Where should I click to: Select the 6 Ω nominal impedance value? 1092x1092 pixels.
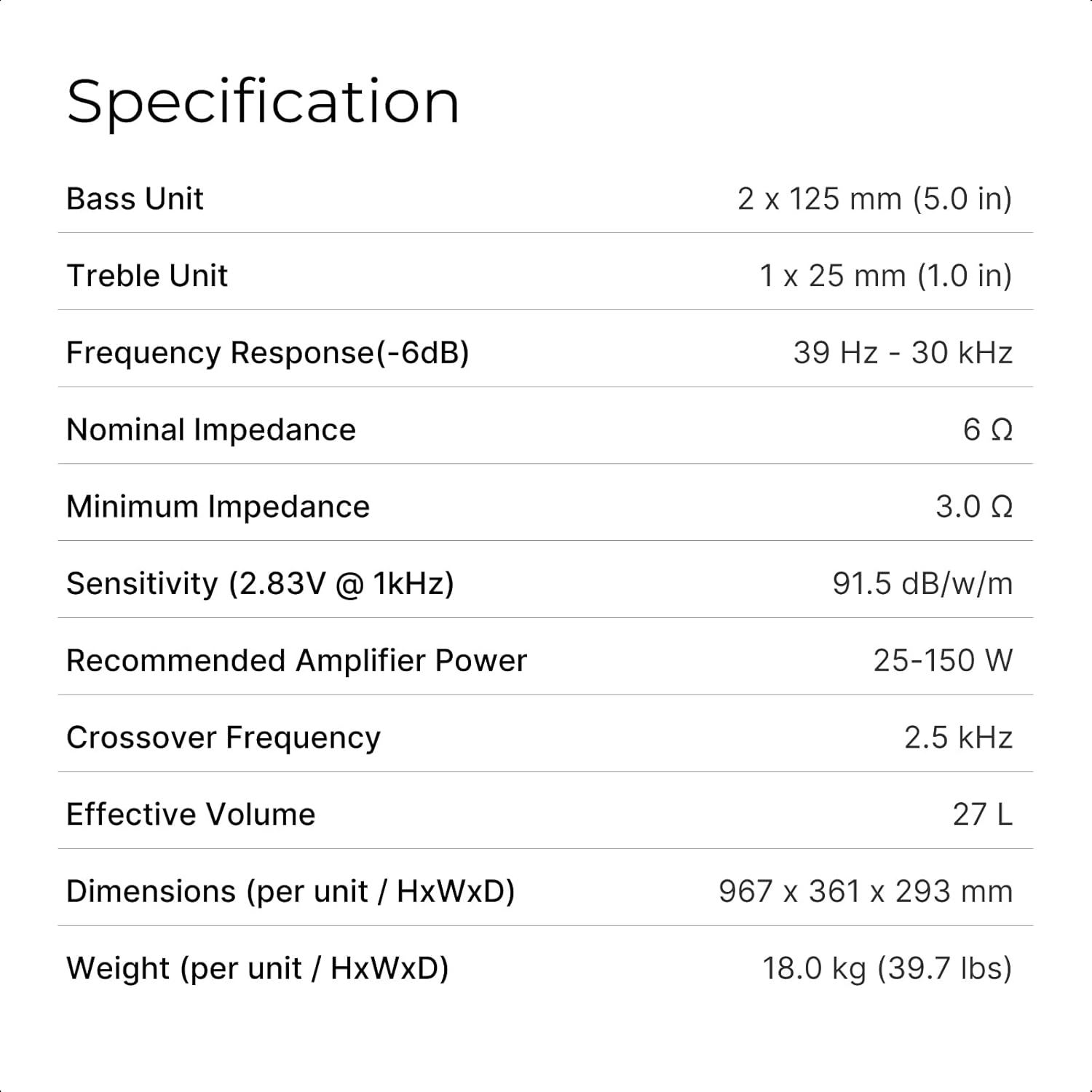tap(987, 430)
